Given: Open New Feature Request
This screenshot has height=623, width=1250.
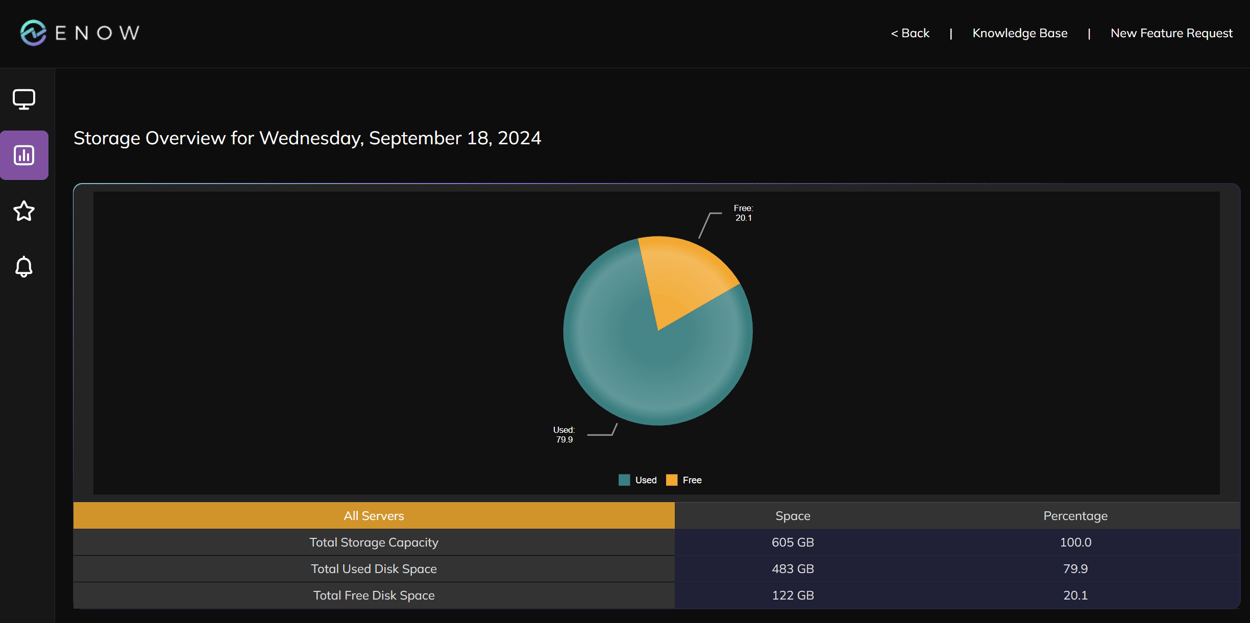Looking at the screenshot, I should tap(1171, 32).
